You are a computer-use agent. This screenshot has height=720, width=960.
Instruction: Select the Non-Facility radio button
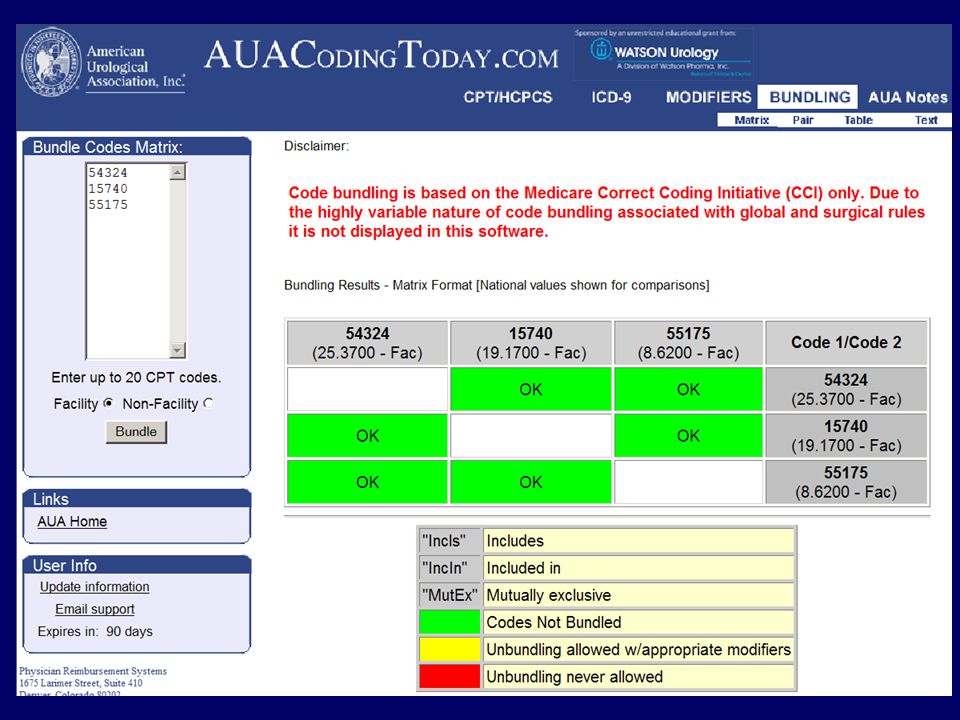[x=209, y=403]
